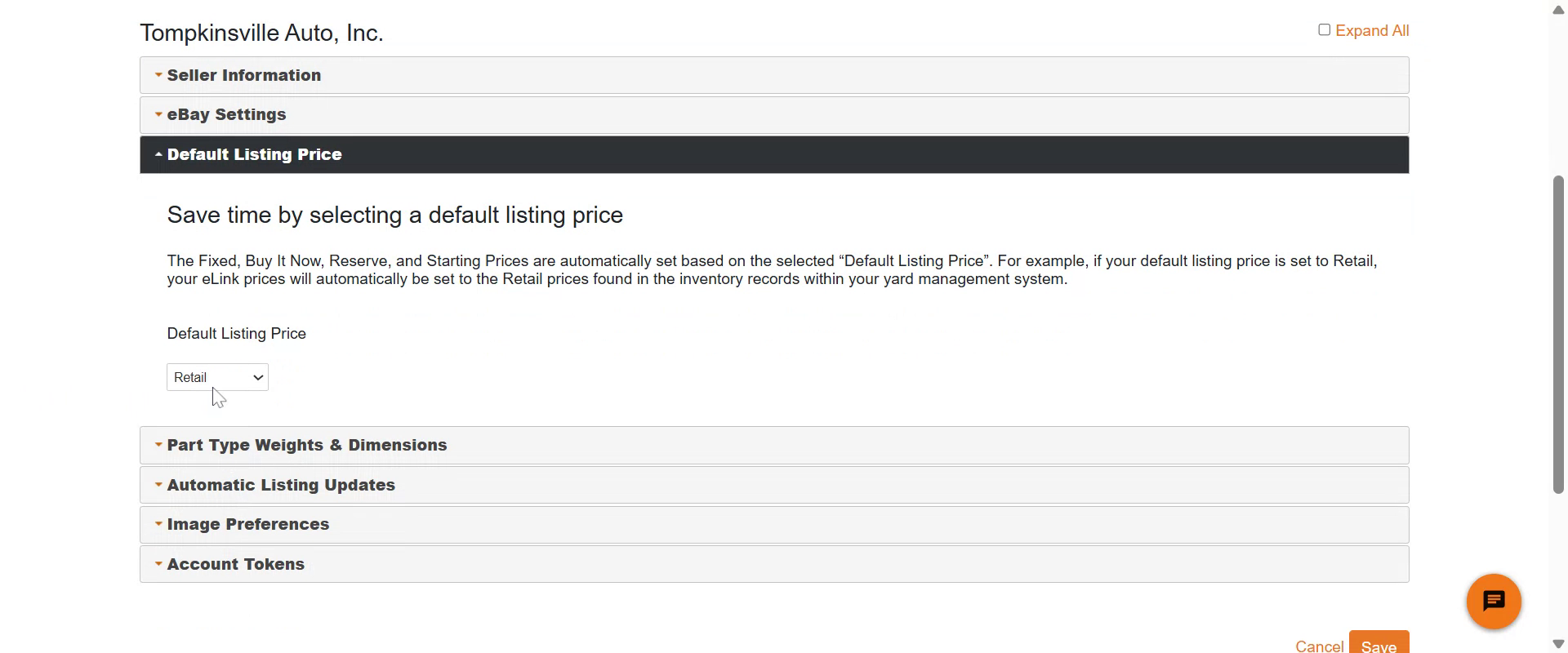Open the Default Listing Price dropdown
Viewport: 1568px width, 653px height.
tap(217, 377)
